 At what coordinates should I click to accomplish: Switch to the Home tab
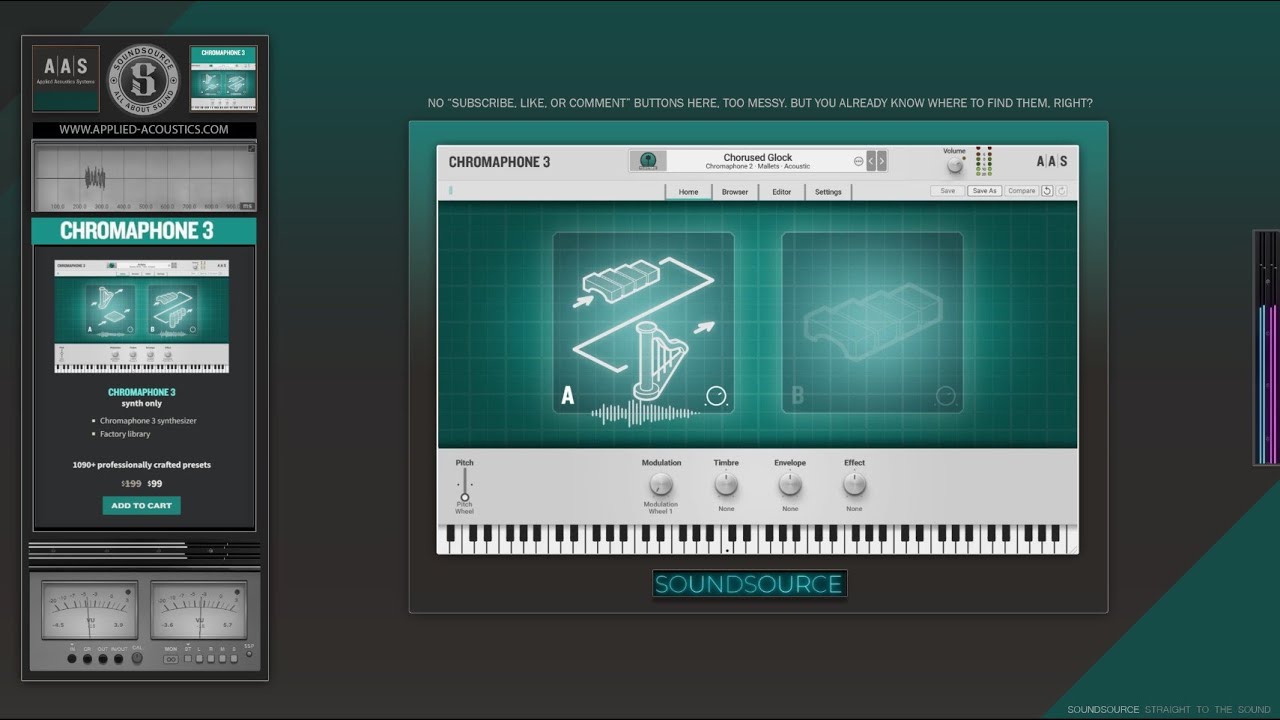click(689, 192)
